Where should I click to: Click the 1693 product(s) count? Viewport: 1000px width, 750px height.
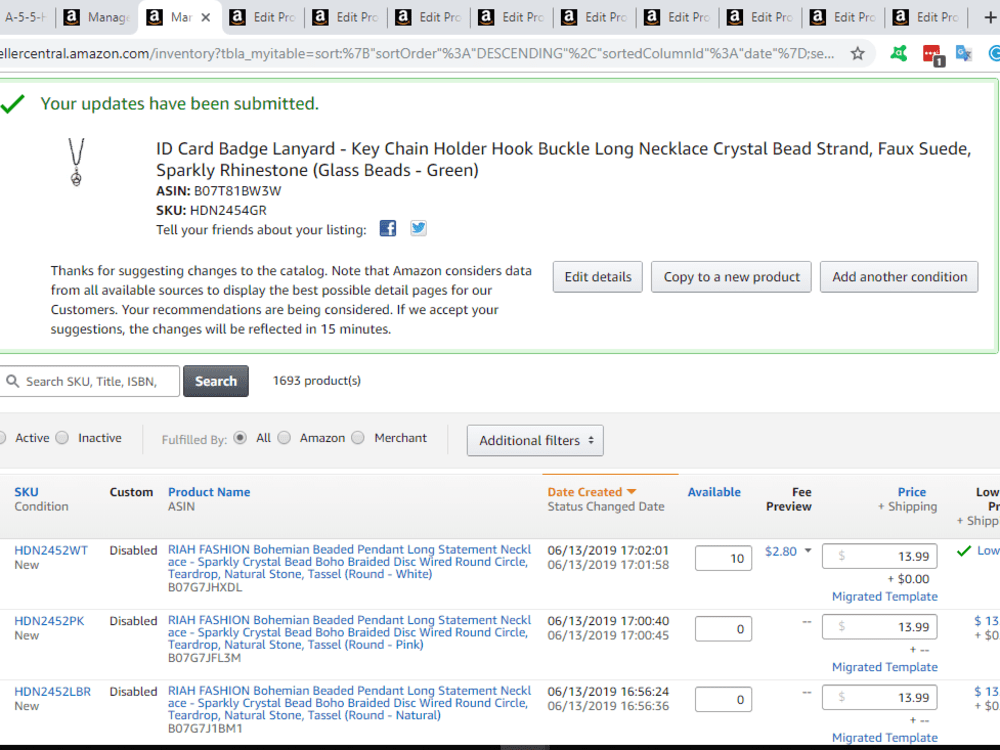point(317,381)
